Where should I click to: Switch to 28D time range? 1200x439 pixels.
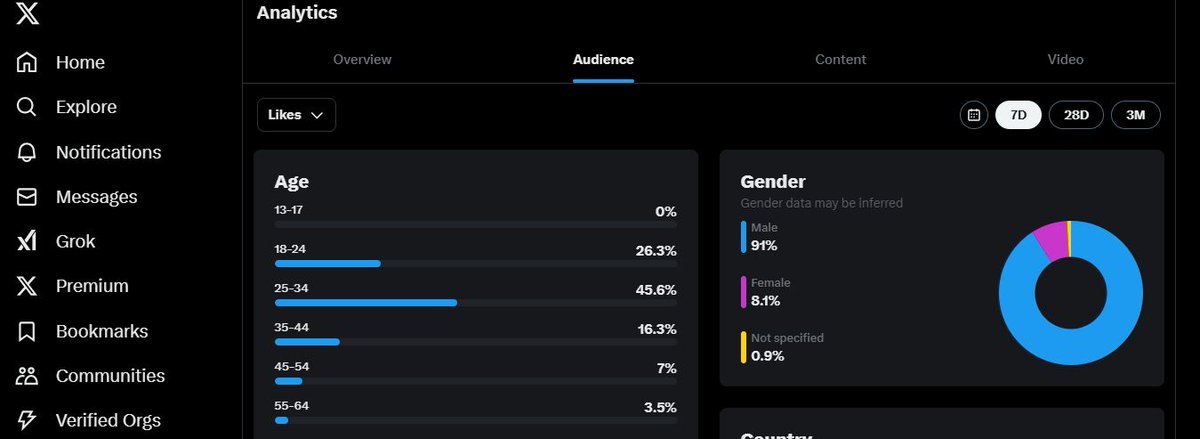click(1076, 115)
